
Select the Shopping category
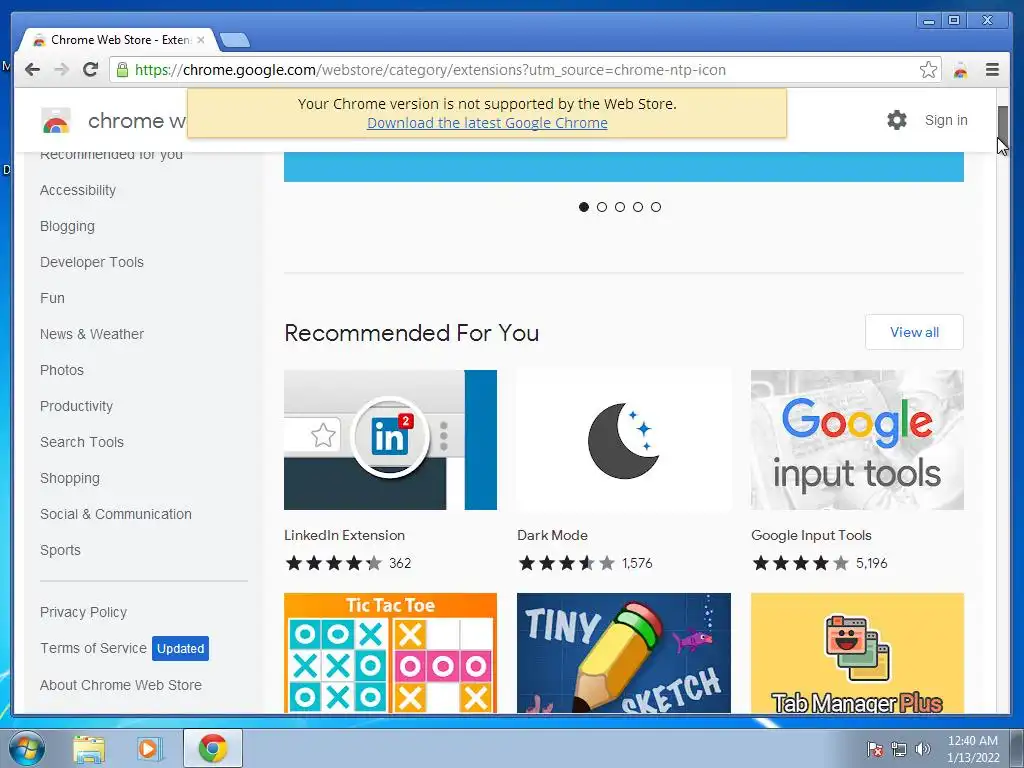(70, 478)
